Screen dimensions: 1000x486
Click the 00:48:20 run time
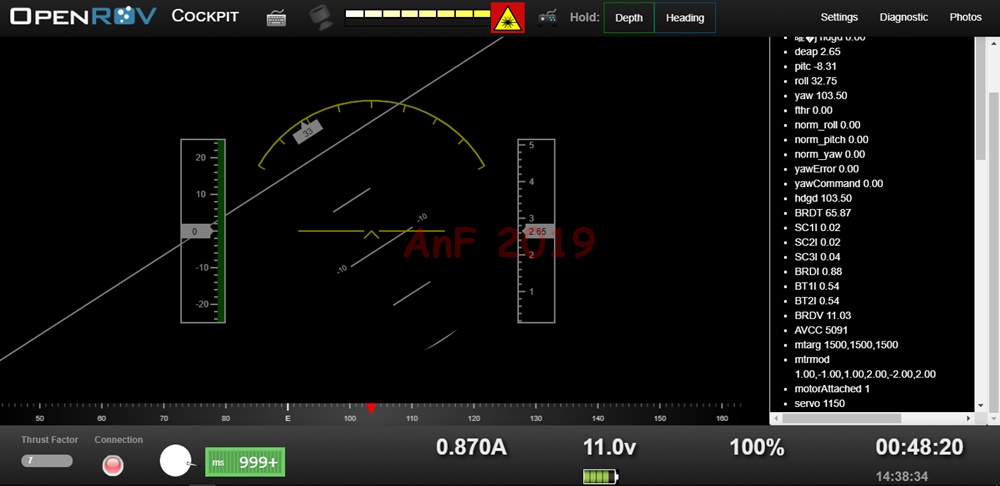point(919,447)
